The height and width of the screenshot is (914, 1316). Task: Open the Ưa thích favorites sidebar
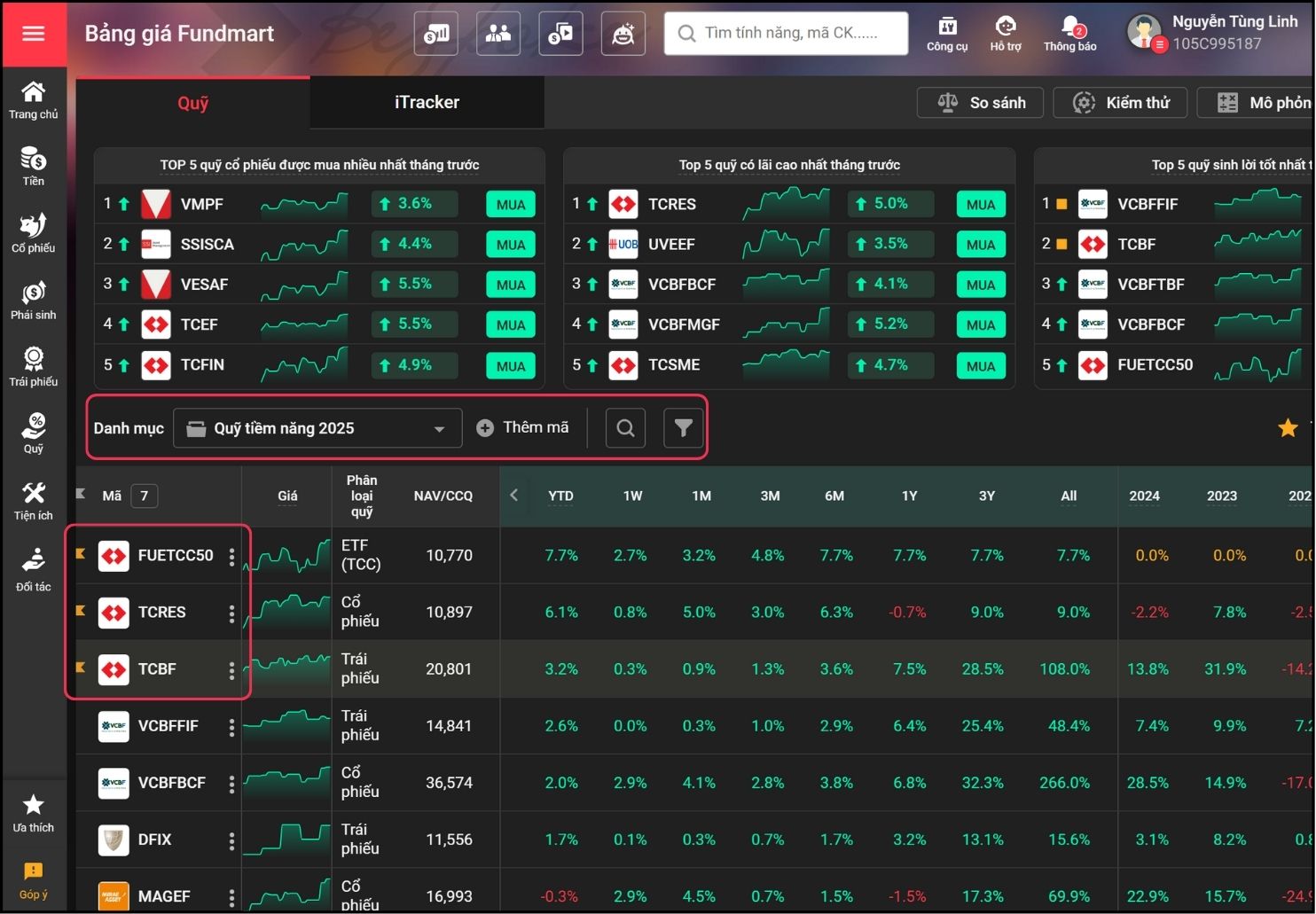click(34, 813)
